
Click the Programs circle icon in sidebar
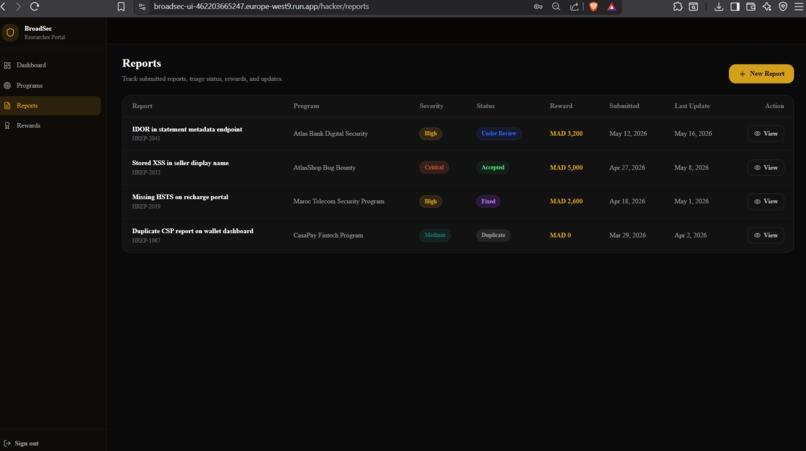point(7,85)
